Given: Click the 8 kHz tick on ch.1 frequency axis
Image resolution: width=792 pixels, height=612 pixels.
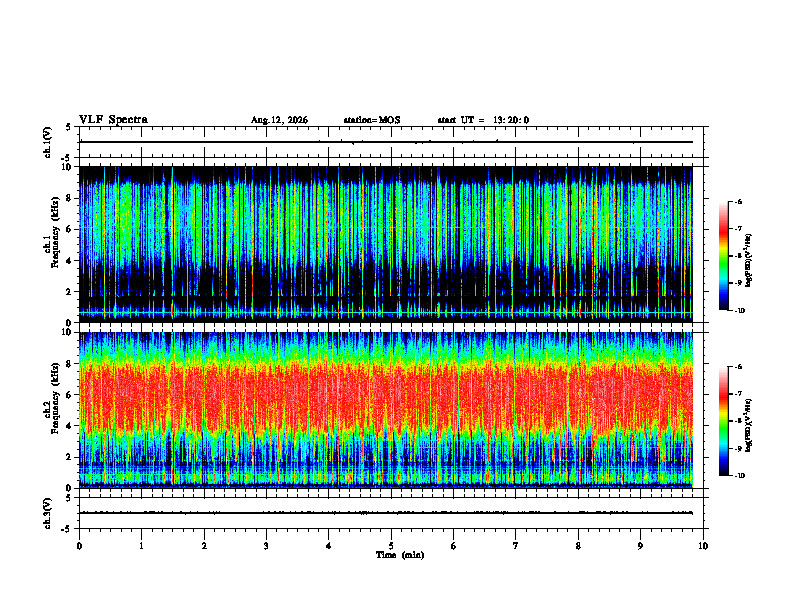Looking at the screenshot, I should (70, 198).
